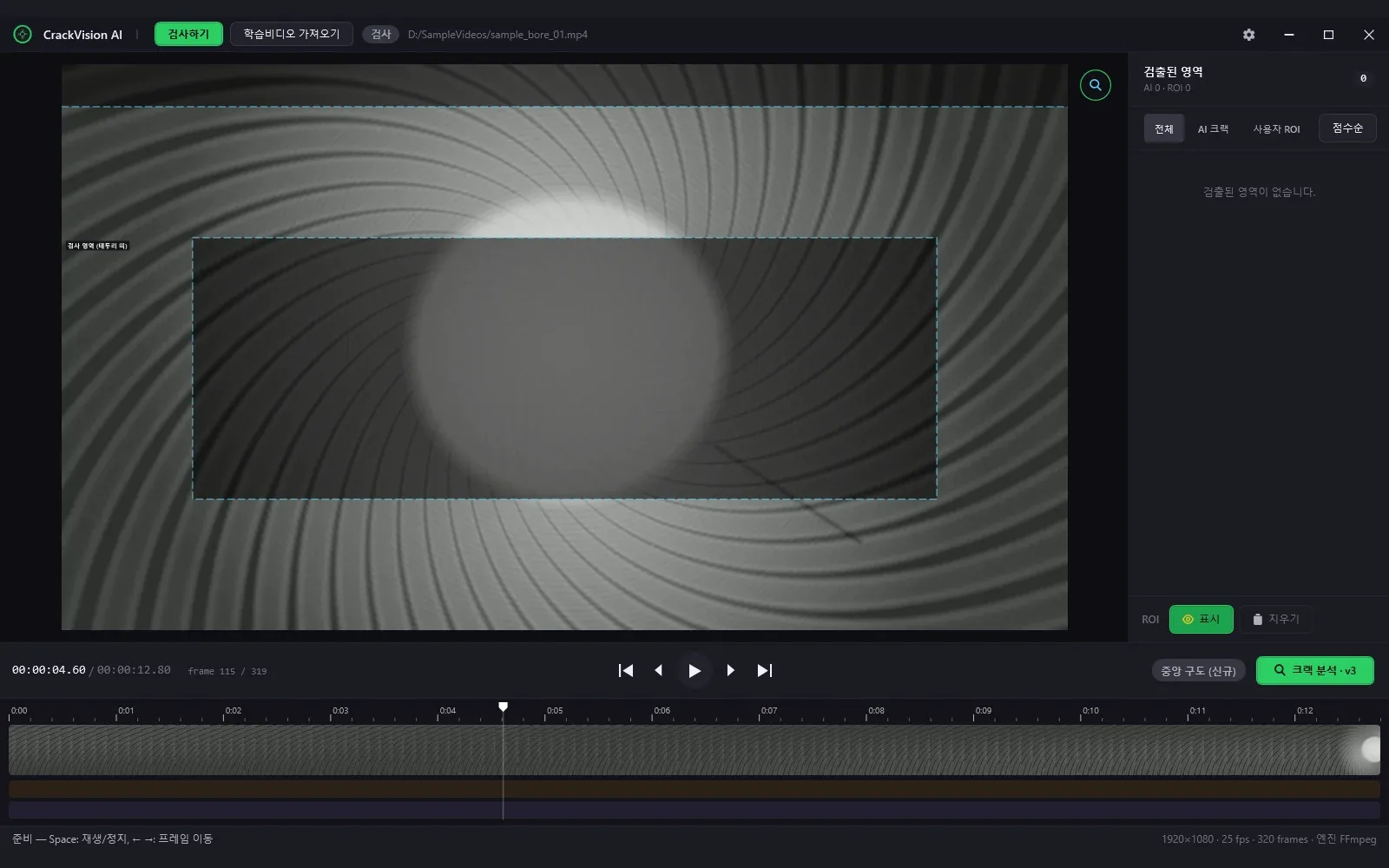
Task: Start 크랙 분석 v3 analysis
Action: pyautogui.click(x=1314, y=670)
